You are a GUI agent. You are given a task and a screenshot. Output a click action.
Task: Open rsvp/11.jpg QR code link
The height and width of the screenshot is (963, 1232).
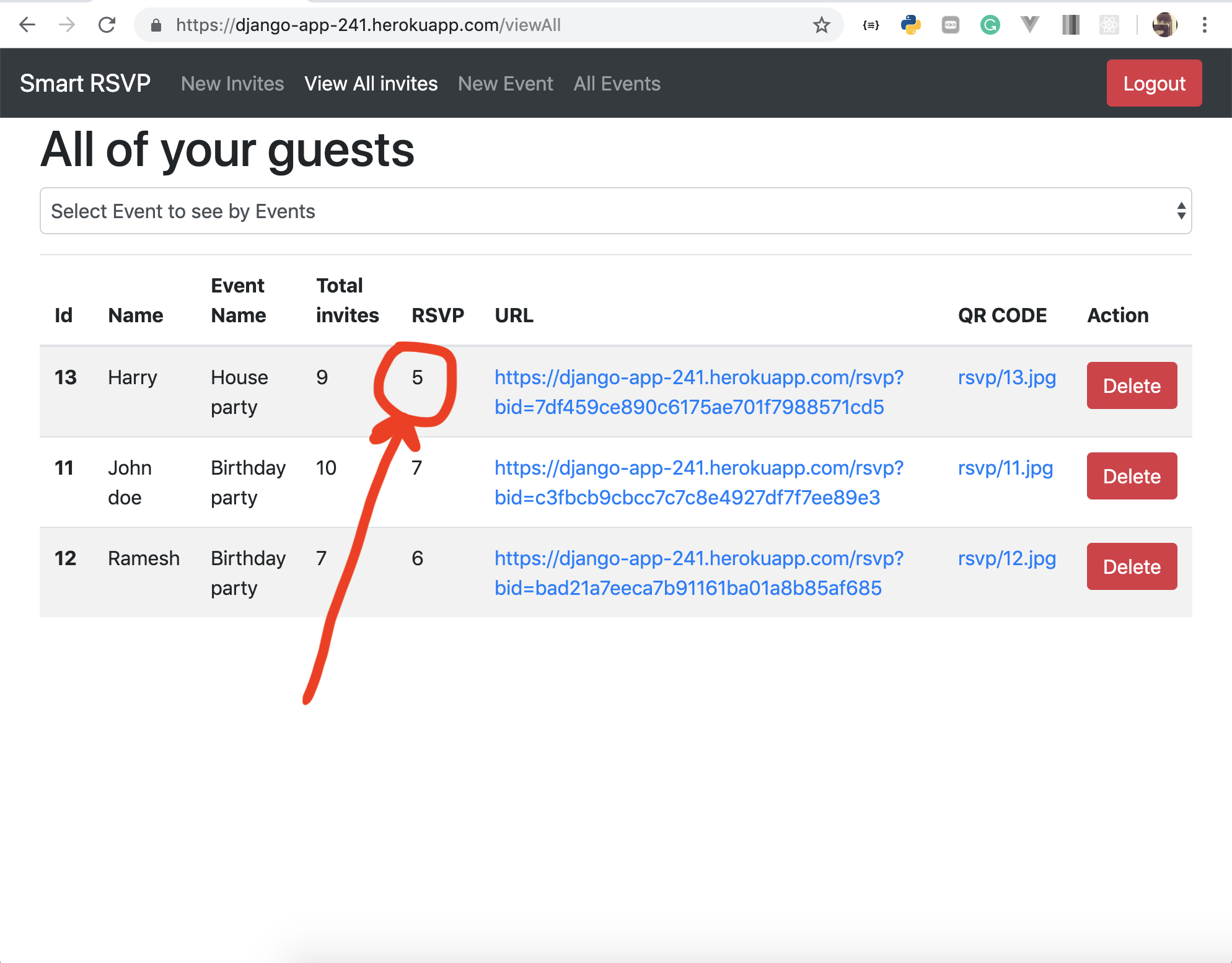[1005, 468]
